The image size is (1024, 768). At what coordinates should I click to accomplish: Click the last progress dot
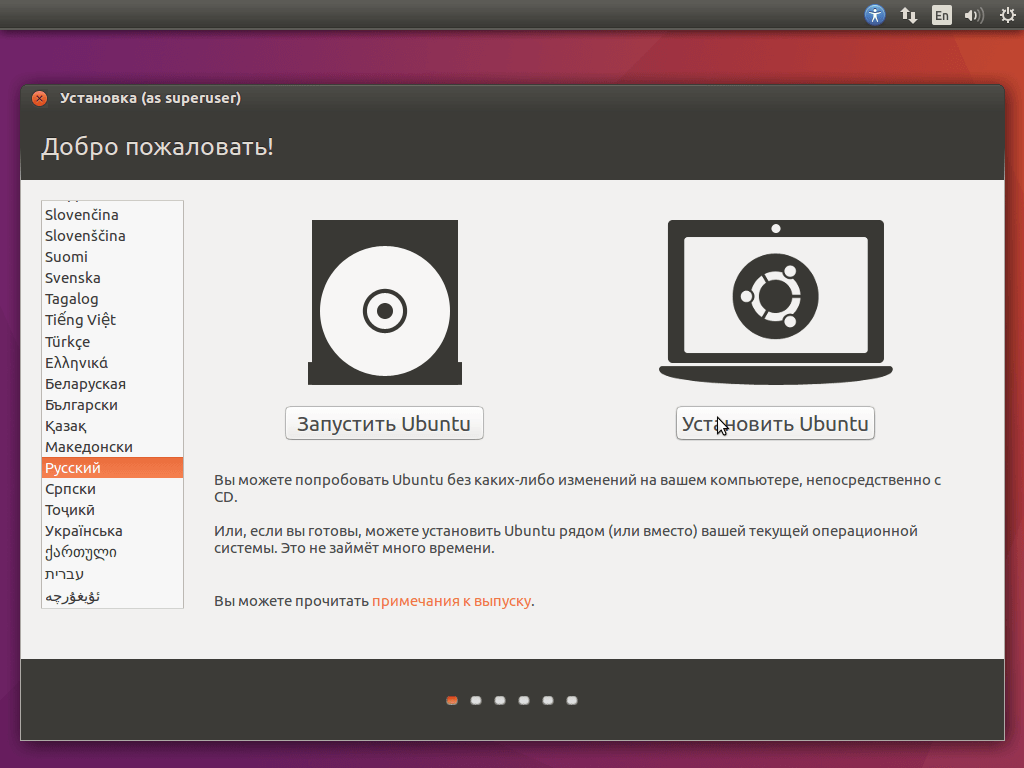click(x=572, y=700)
